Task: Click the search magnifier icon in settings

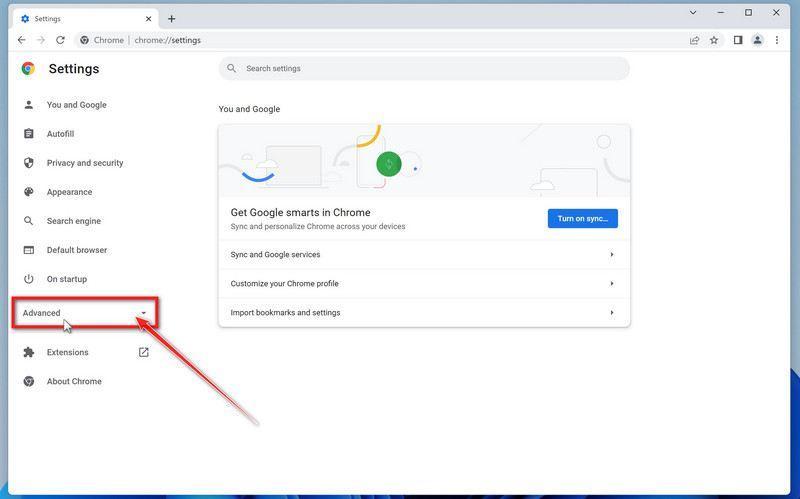Action: pyautogui.click(x=232, y=68)
